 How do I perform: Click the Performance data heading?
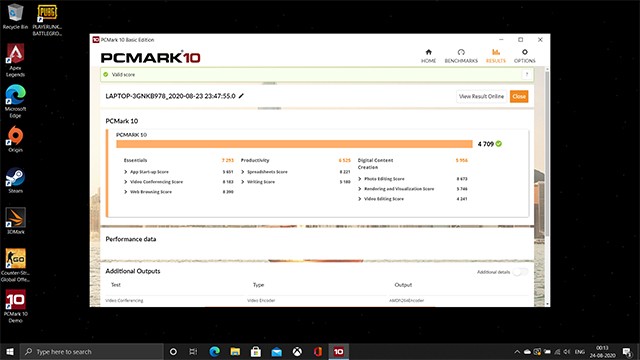click(131, 239)
